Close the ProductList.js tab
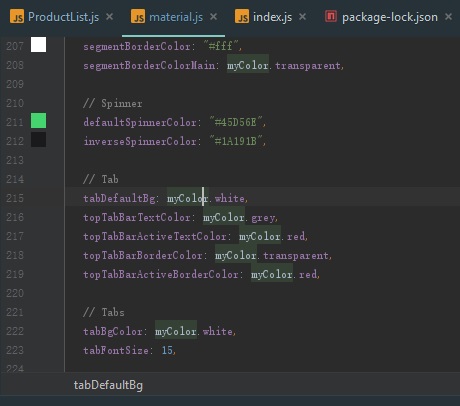Viewport: 460px width, 406px height. pos(109,17)
